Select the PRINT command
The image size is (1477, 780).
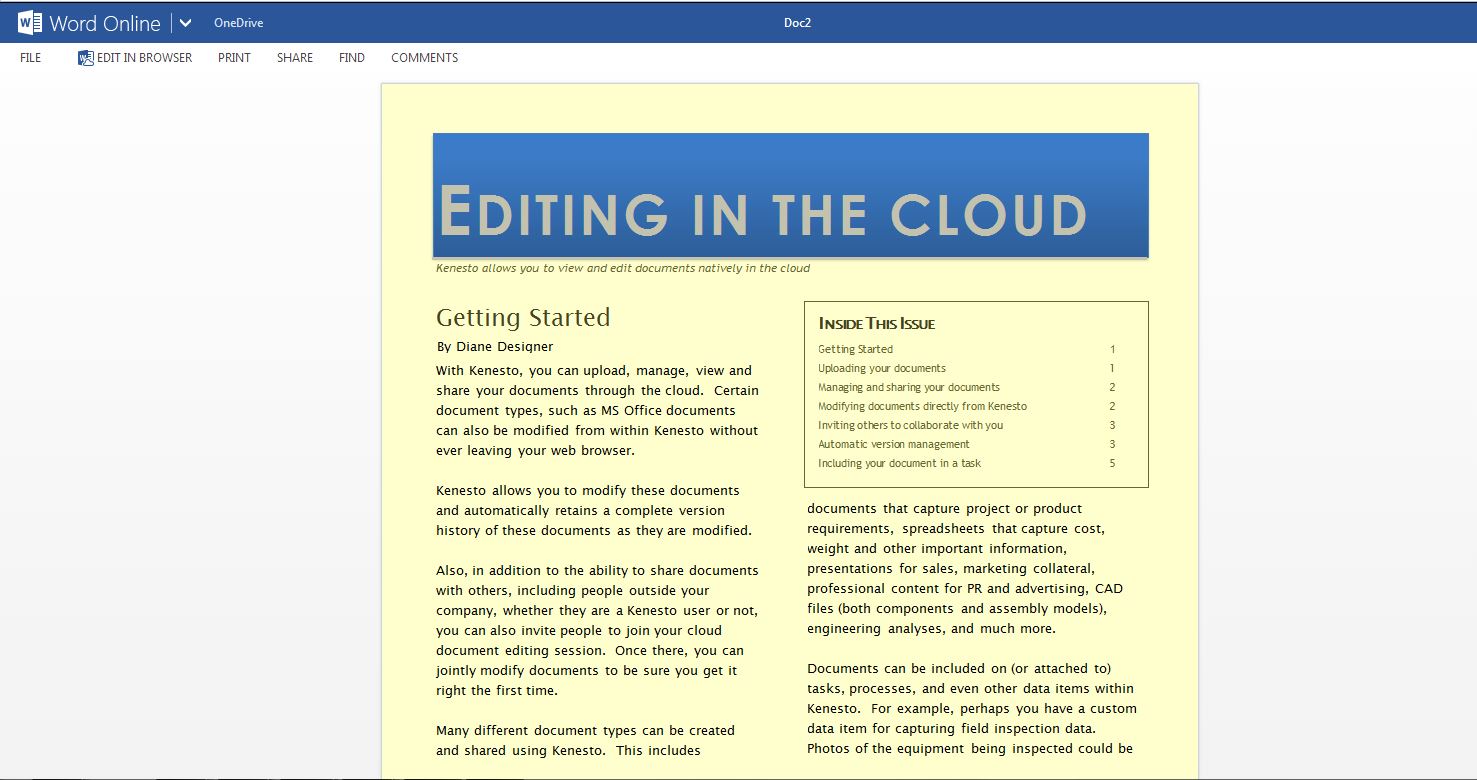click(234, 58)
